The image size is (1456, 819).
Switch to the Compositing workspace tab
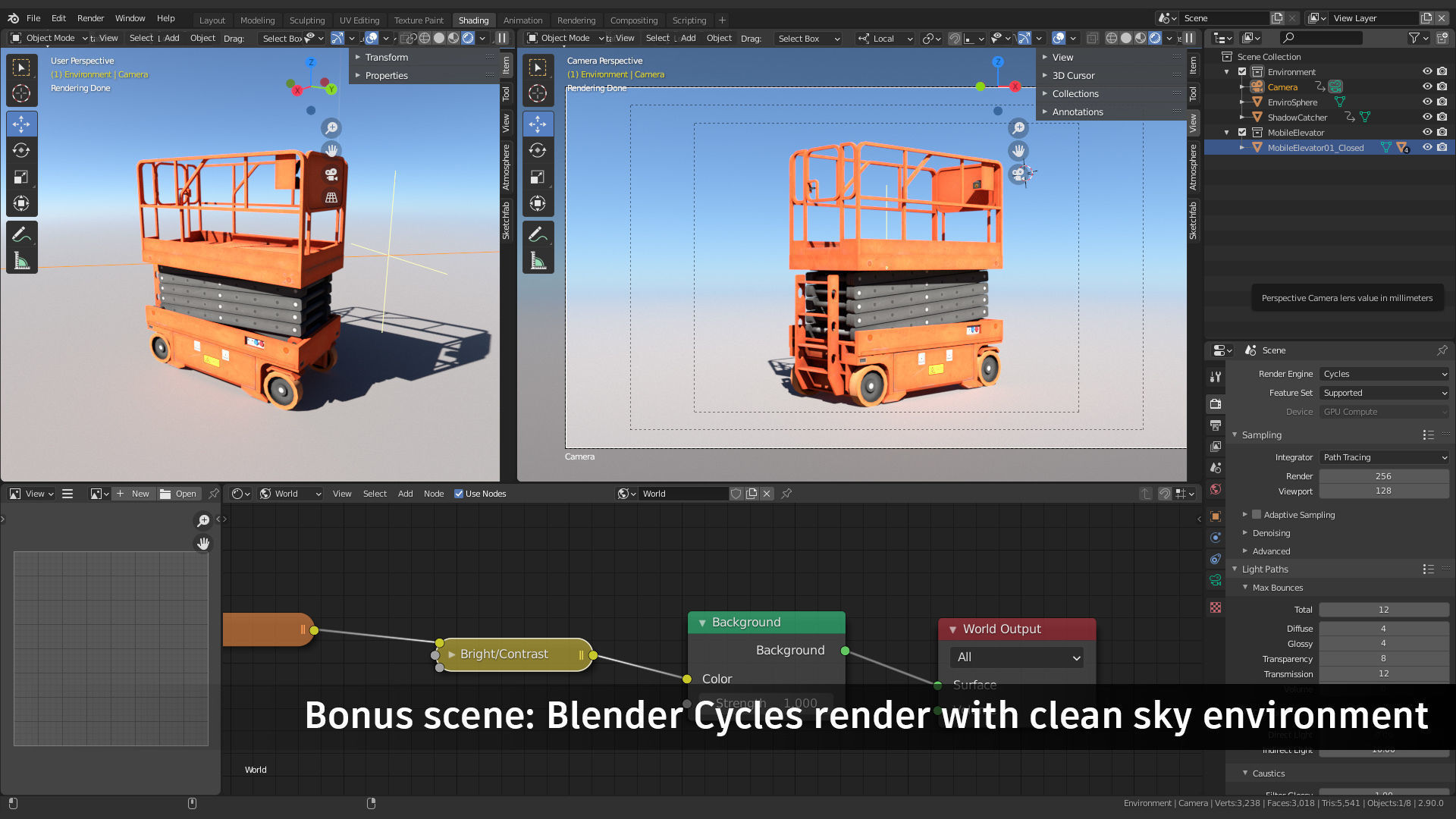point(634,20)
